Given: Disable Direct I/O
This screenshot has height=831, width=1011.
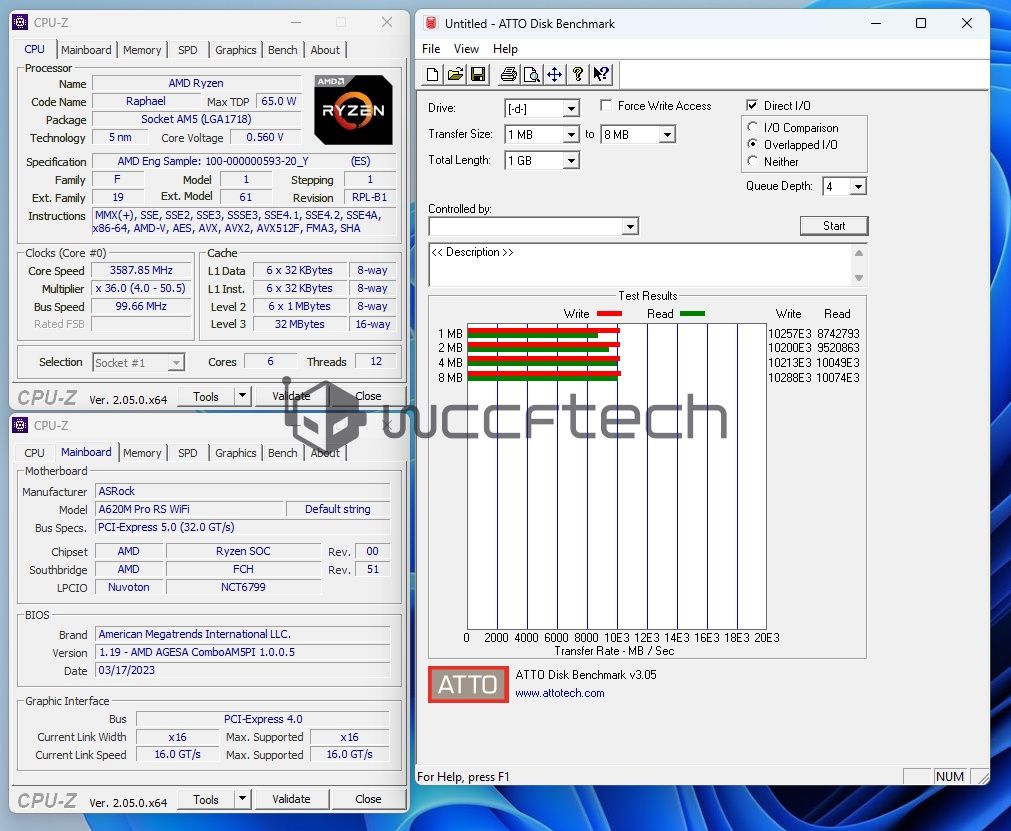Looking at the screenshot, I should tap(752, 105).
